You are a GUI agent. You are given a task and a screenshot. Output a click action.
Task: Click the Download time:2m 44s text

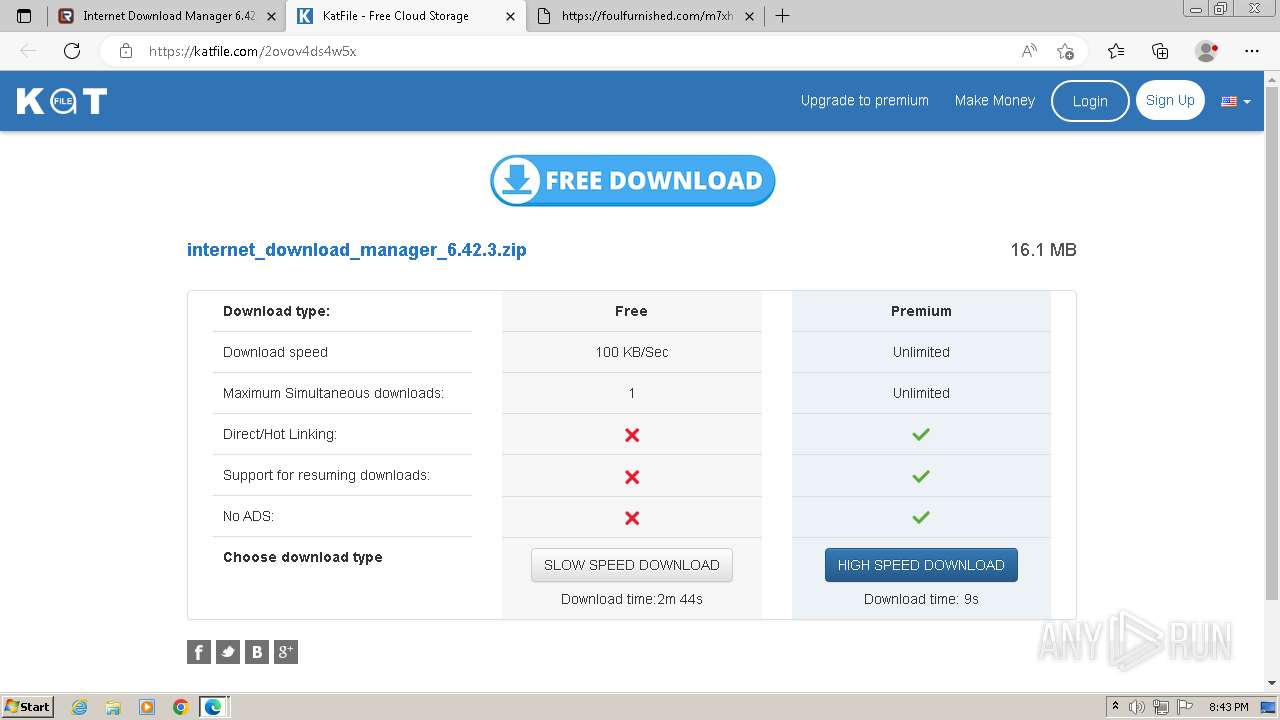coord(632,599)
